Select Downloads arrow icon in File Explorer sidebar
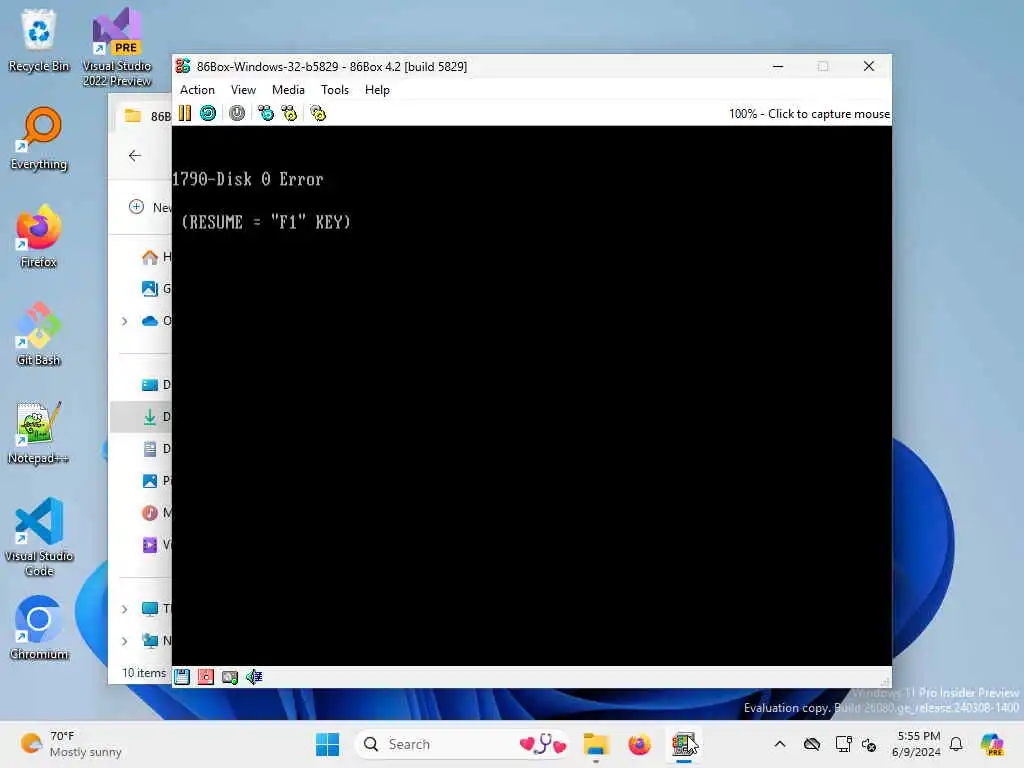The width and height of the screenshot is (1024, 768). 150,417
